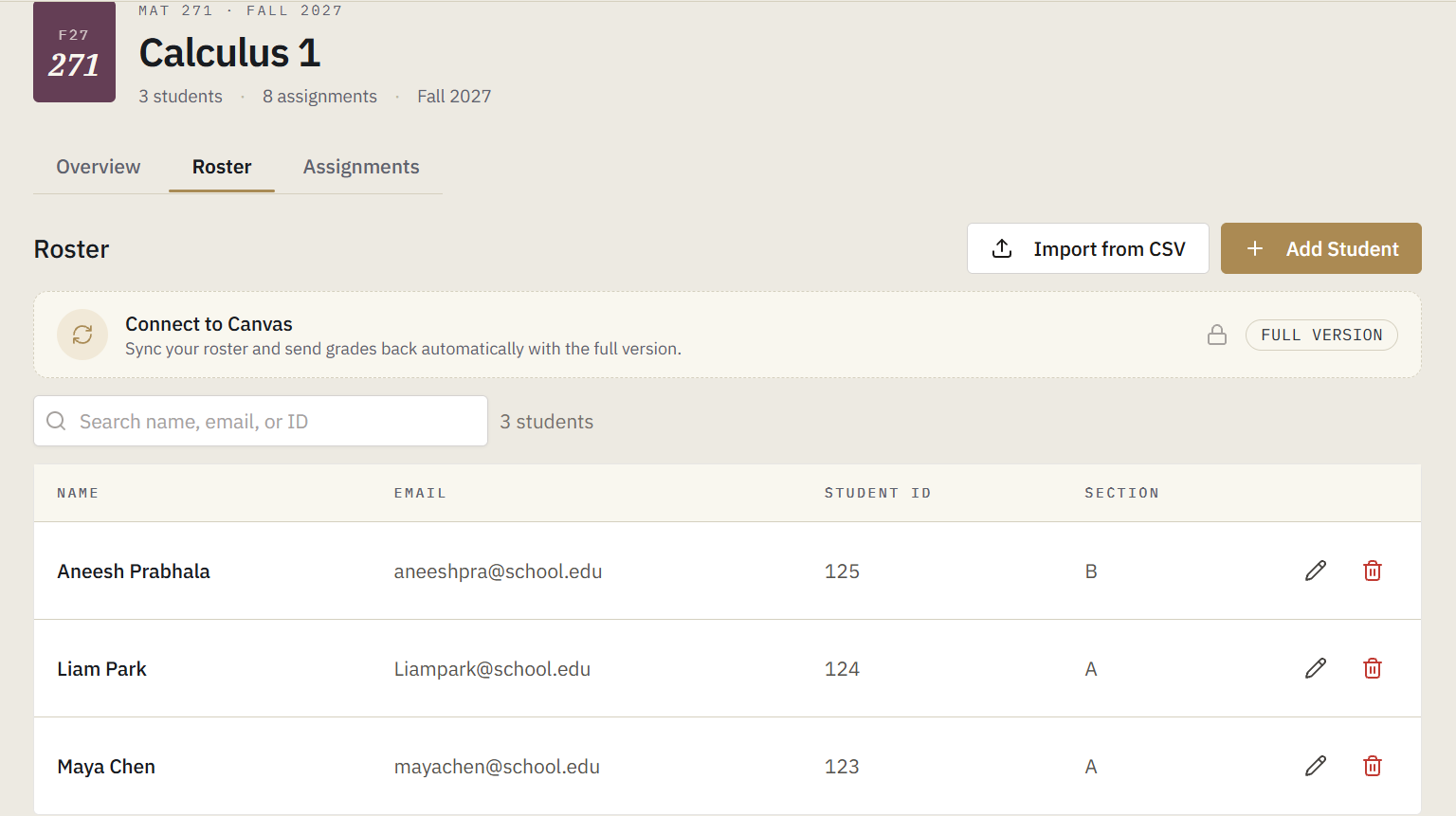Screen dimensions: 1456x816
Task: Click email aneeshpra@school.edu
Action: pos(499,571)
